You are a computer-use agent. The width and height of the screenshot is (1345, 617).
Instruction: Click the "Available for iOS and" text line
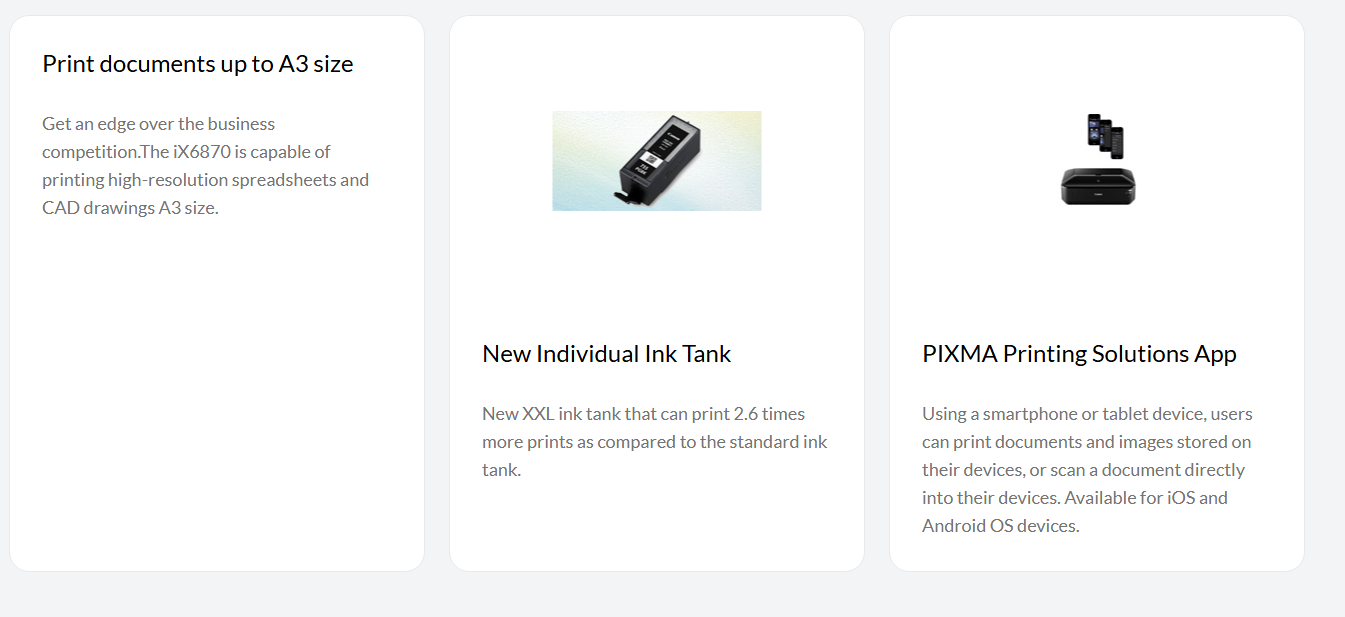1147,498
